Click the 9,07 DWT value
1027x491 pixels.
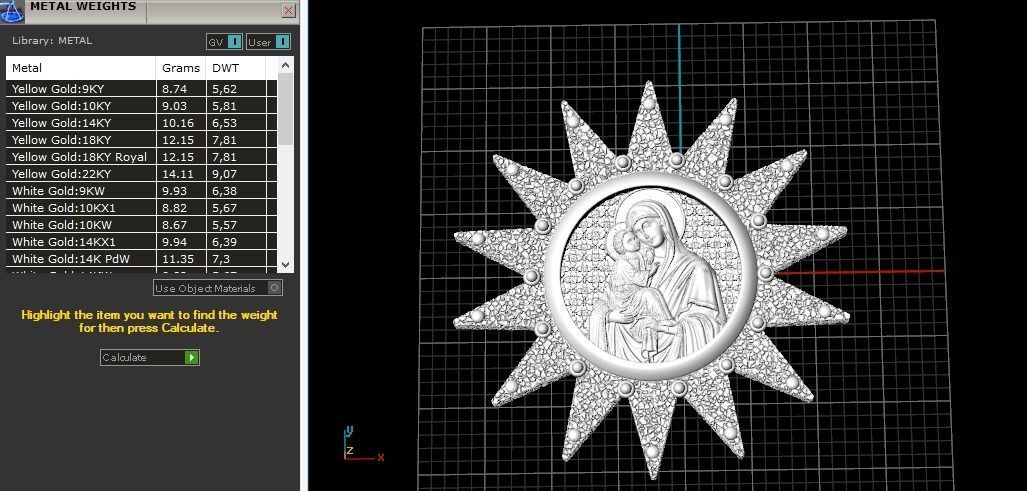225,174
